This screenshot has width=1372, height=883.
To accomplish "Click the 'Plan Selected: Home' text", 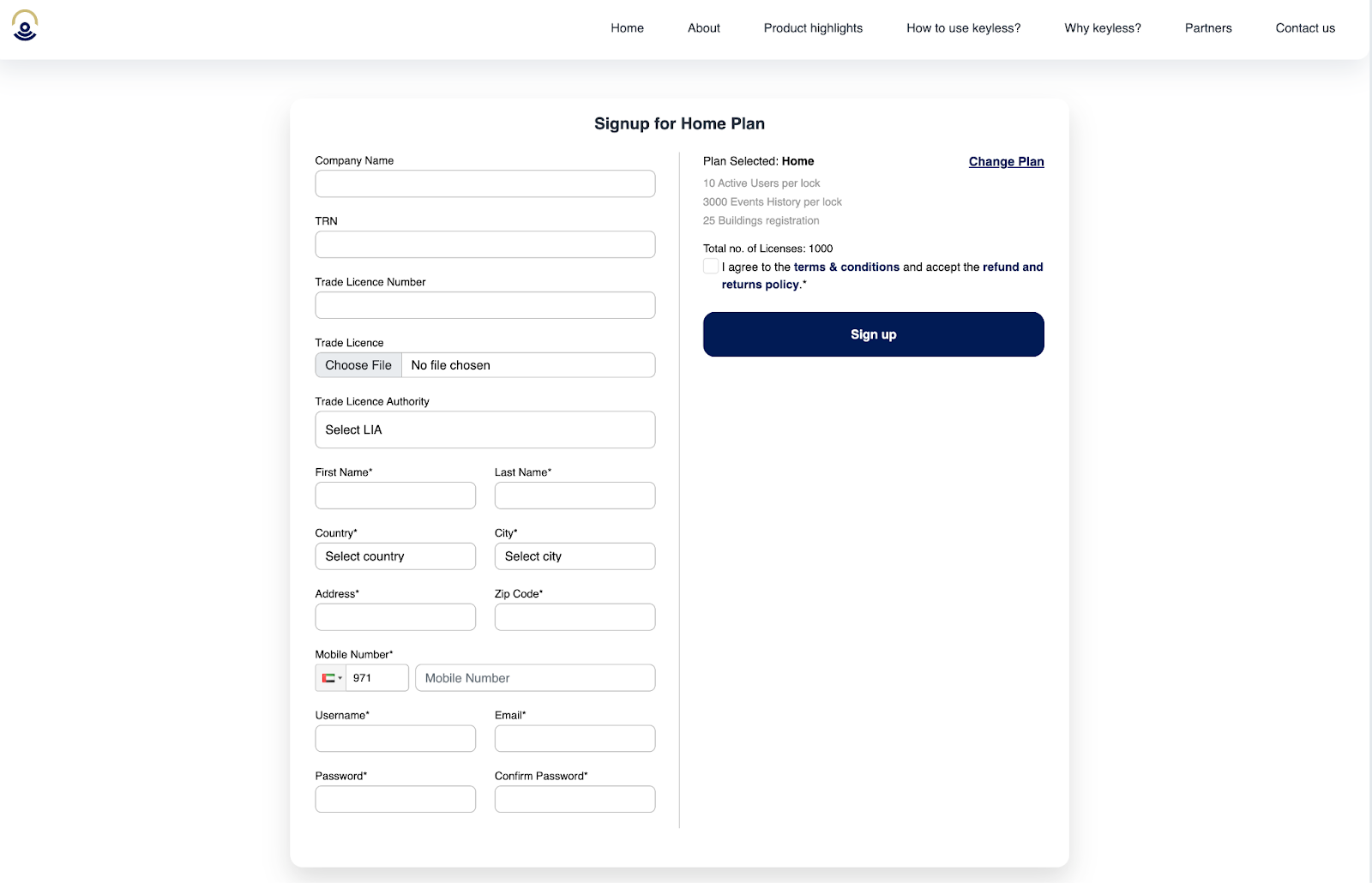I will click(759, 161).
